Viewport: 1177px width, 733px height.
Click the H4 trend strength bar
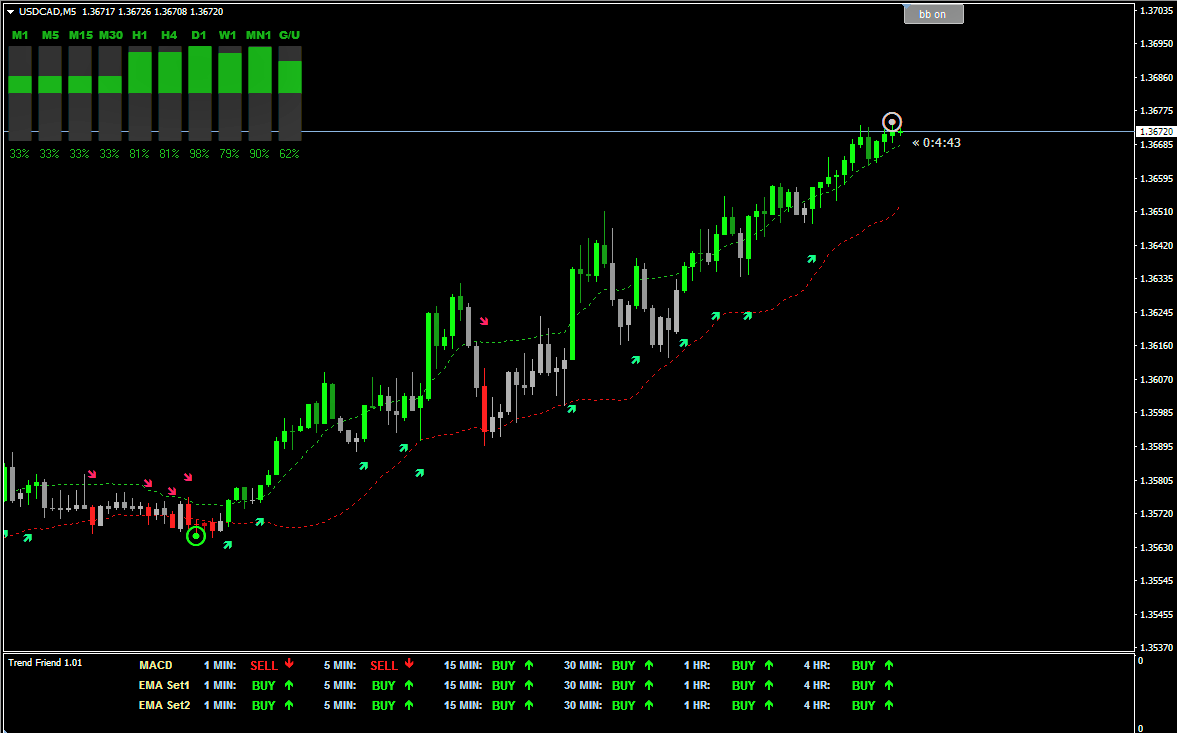pos(170,93)
